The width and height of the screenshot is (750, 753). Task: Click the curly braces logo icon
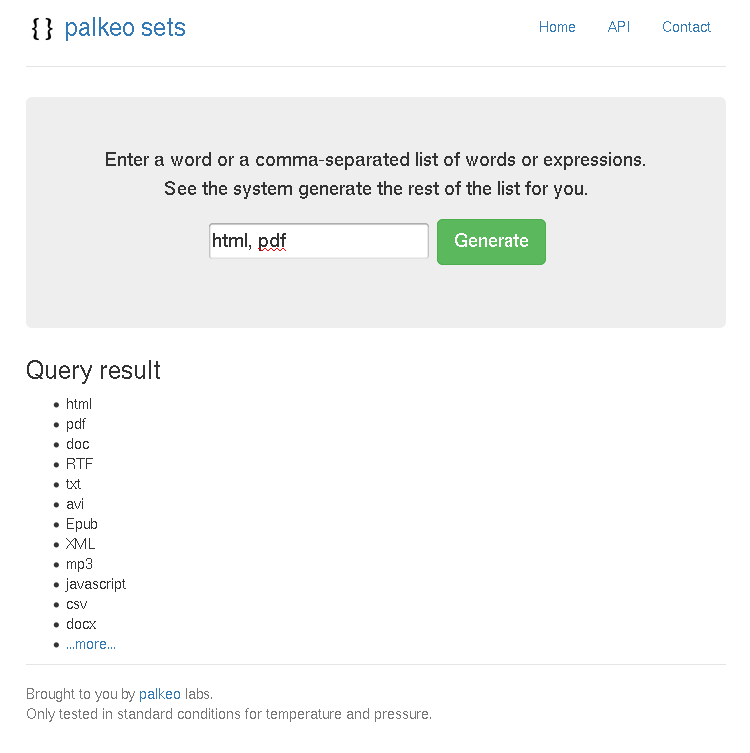coord(42,28)
